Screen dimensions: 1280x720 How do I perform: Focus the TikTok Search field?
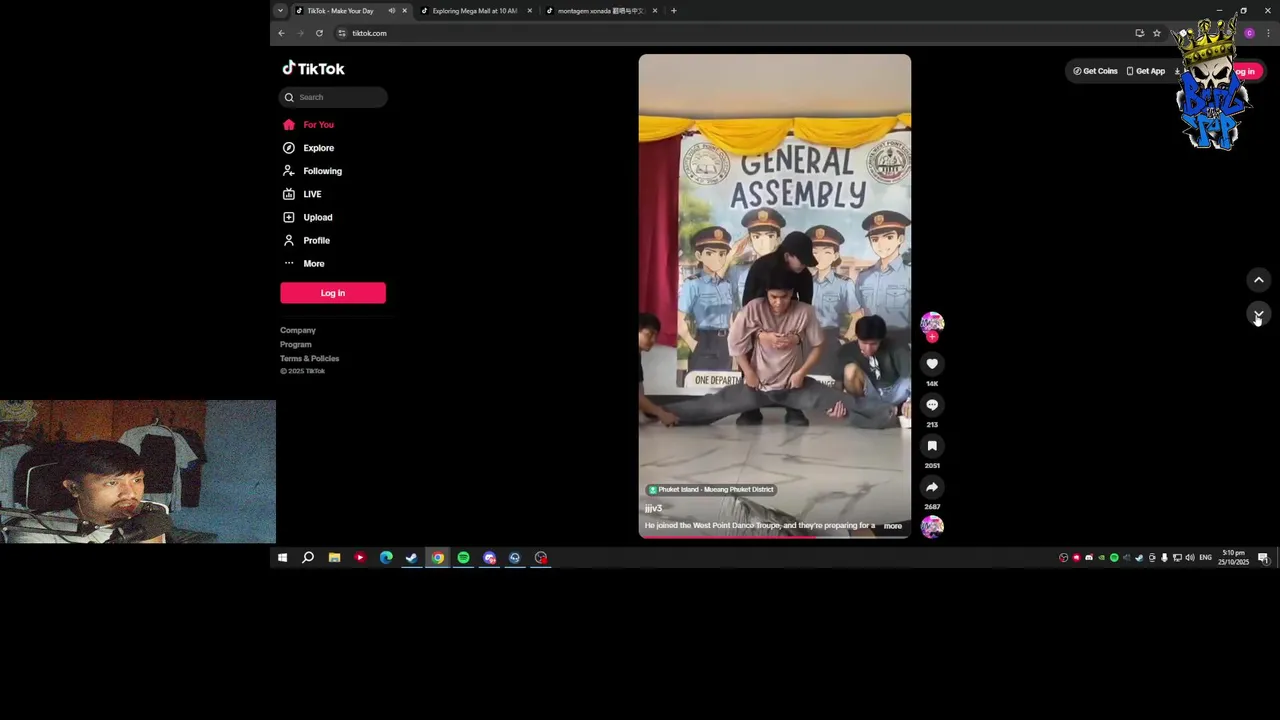(x=333, y=97)
